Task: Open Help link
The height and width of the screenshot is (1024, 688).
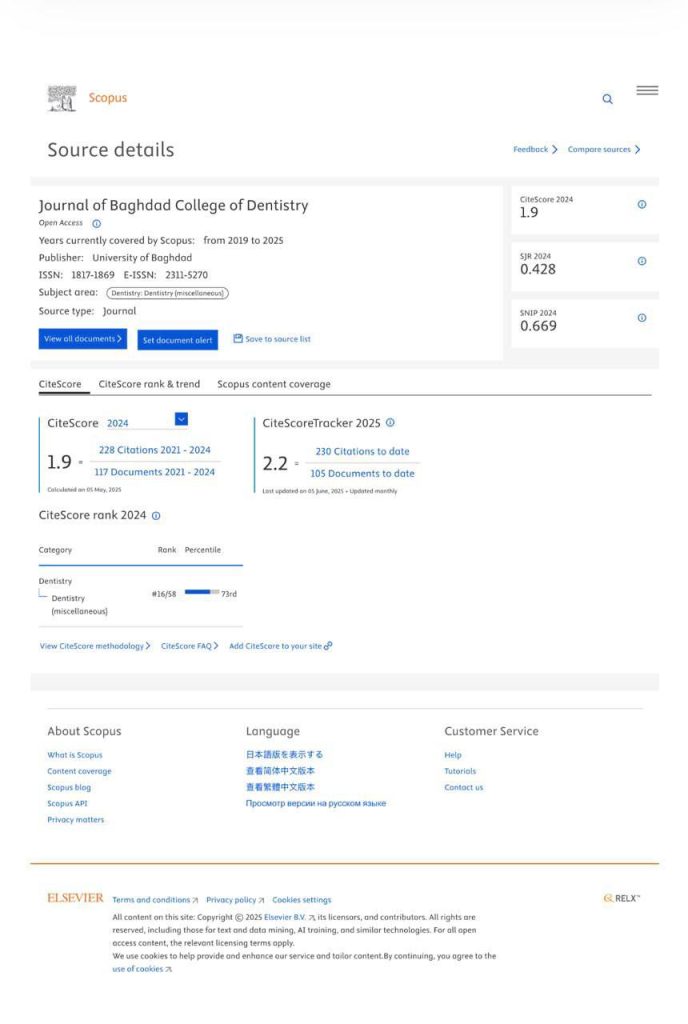Action: (x=452, y=755)
